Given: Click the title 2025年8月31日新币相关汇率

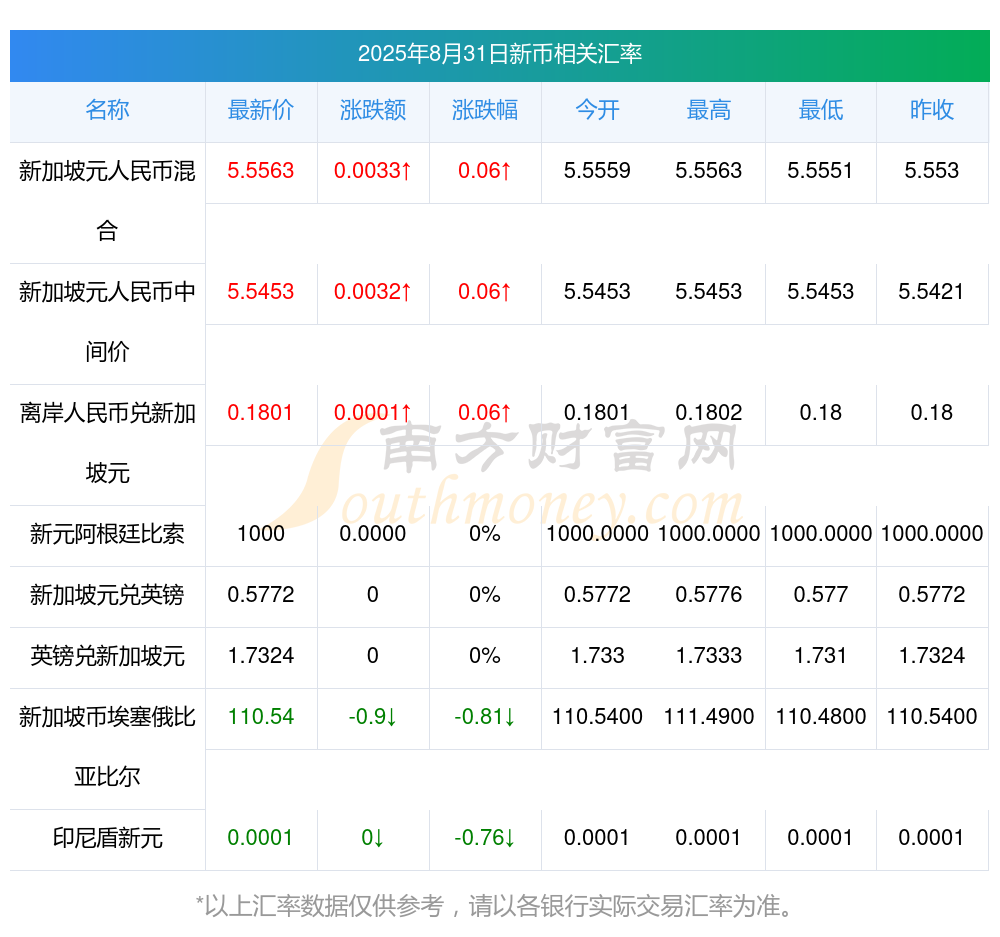Looking at the screenshot, I should (499, 54).
